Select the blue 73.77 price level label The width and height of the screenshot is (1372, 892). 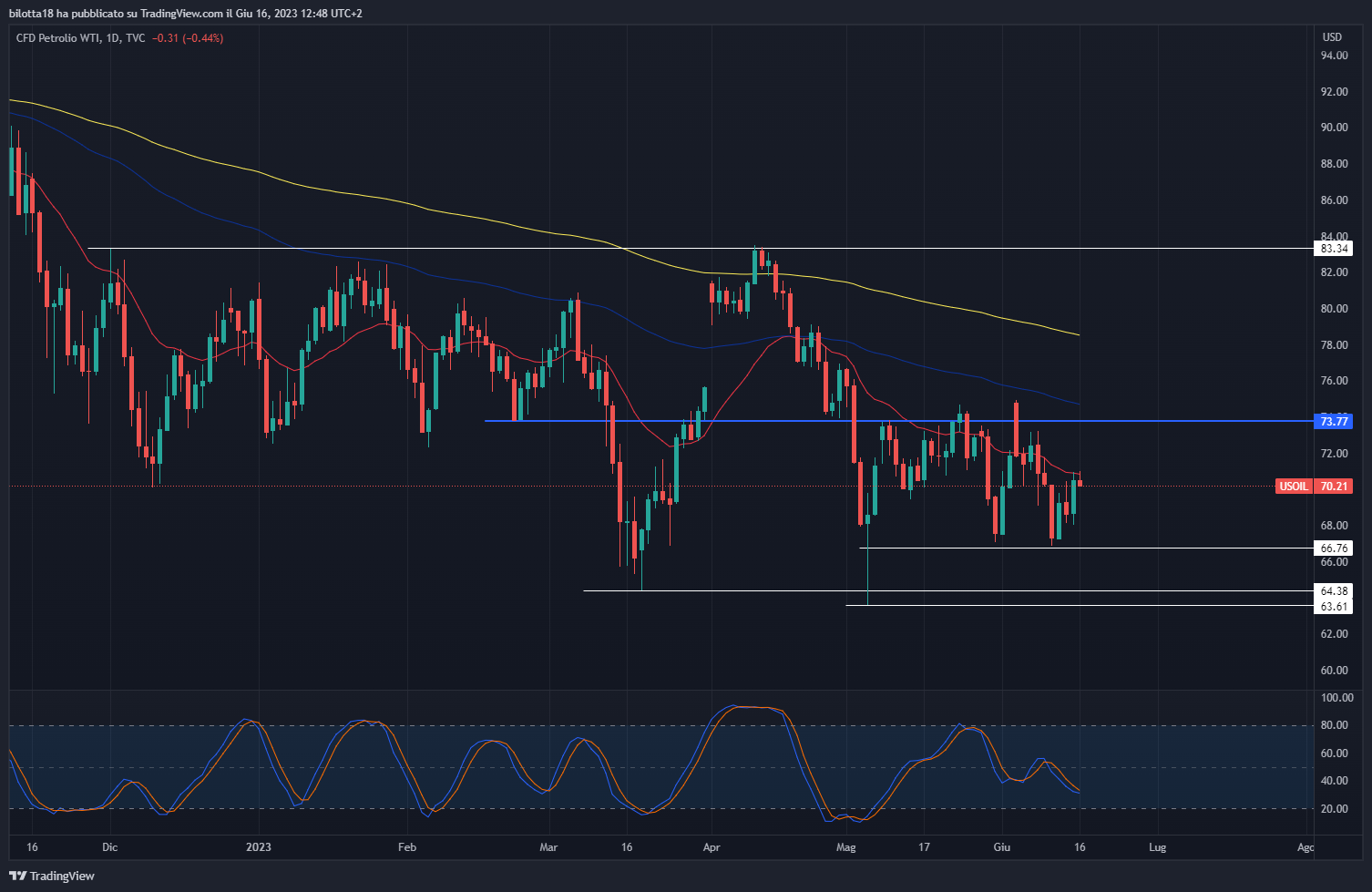[1334, 421]
